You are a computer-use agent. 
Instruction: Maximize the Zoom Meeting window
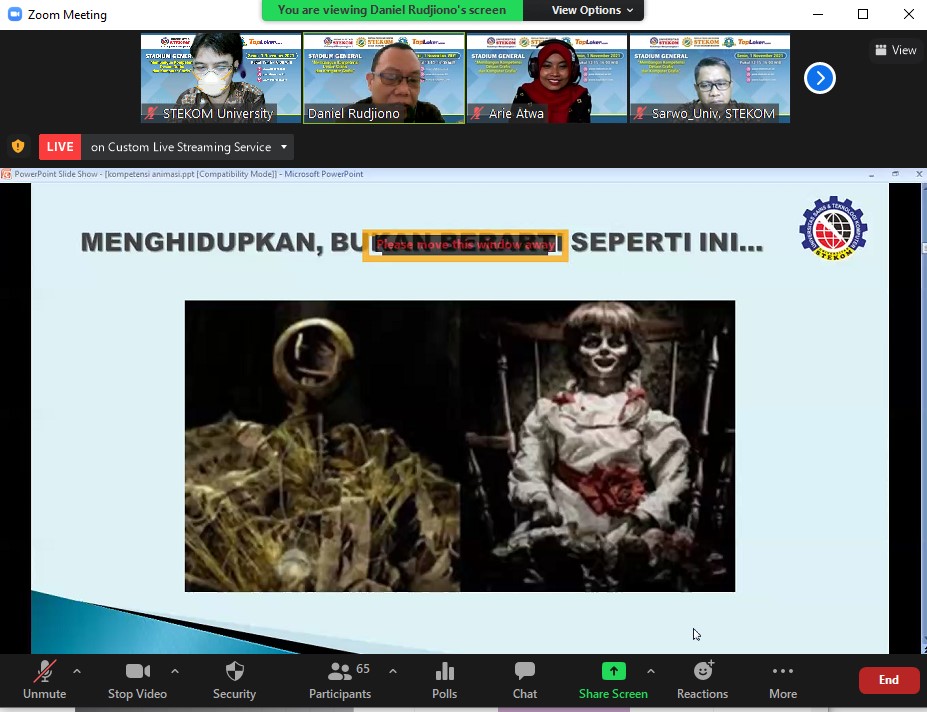(863, 14)
